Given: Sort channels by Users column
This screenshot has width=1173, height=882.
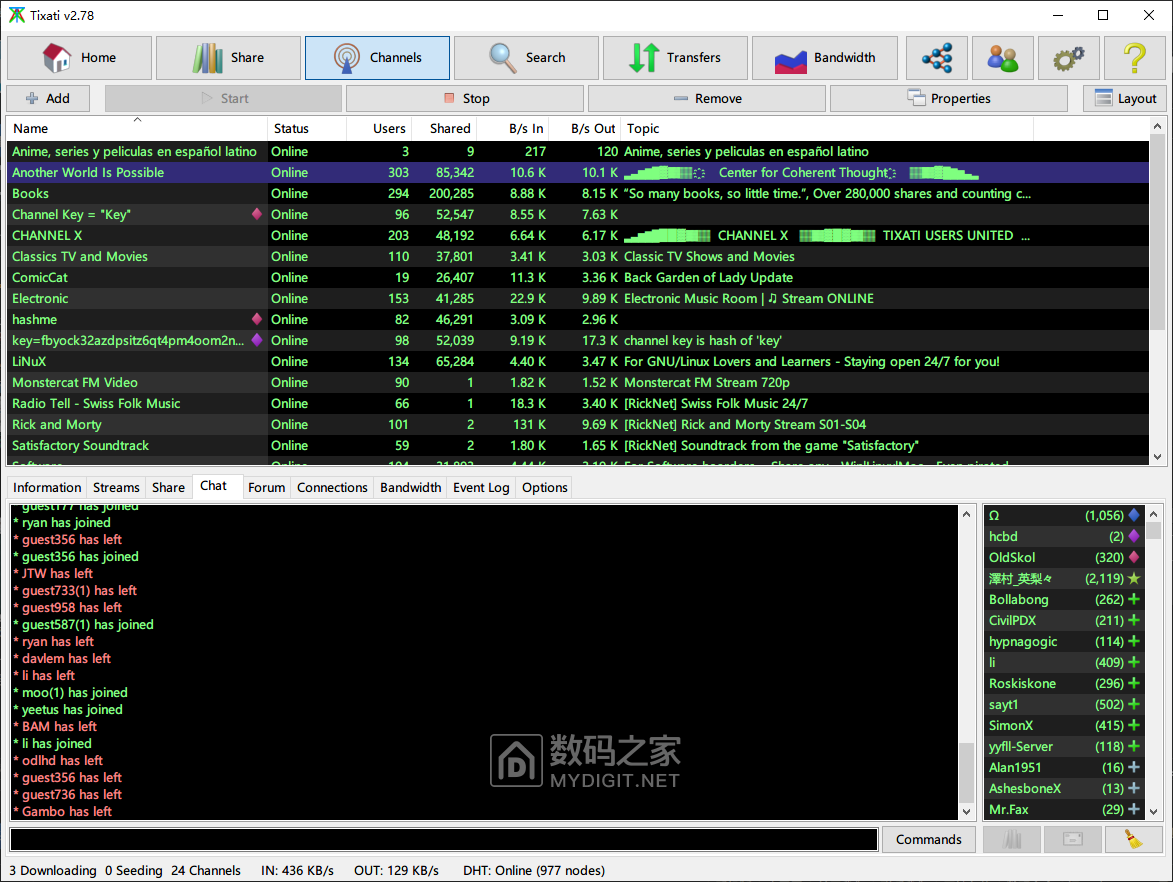Looking at the screenshot, I should (379, 128).
